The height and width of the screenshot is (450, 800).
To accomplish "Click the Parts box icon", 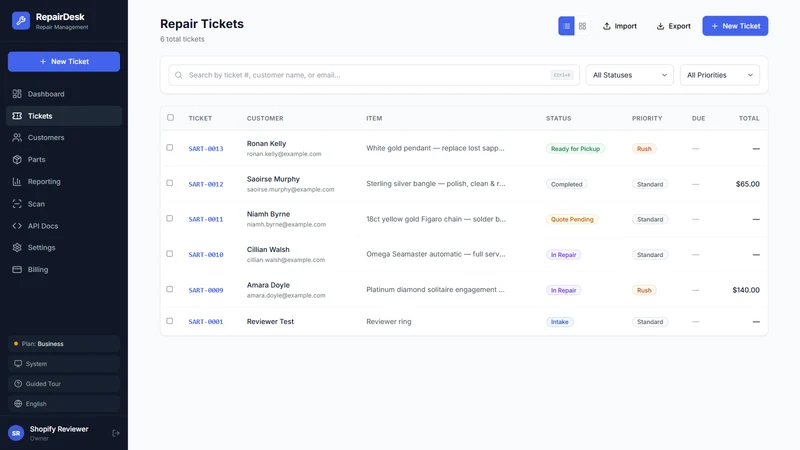I will point(17,159).
